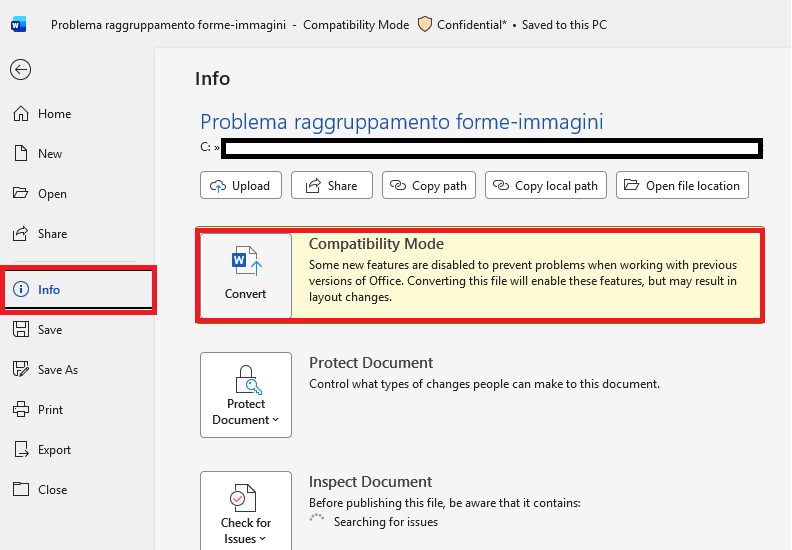This screenshot has height=550, width=792.
Task: Click the Print printer icon
Action: (x=21, y=409)
